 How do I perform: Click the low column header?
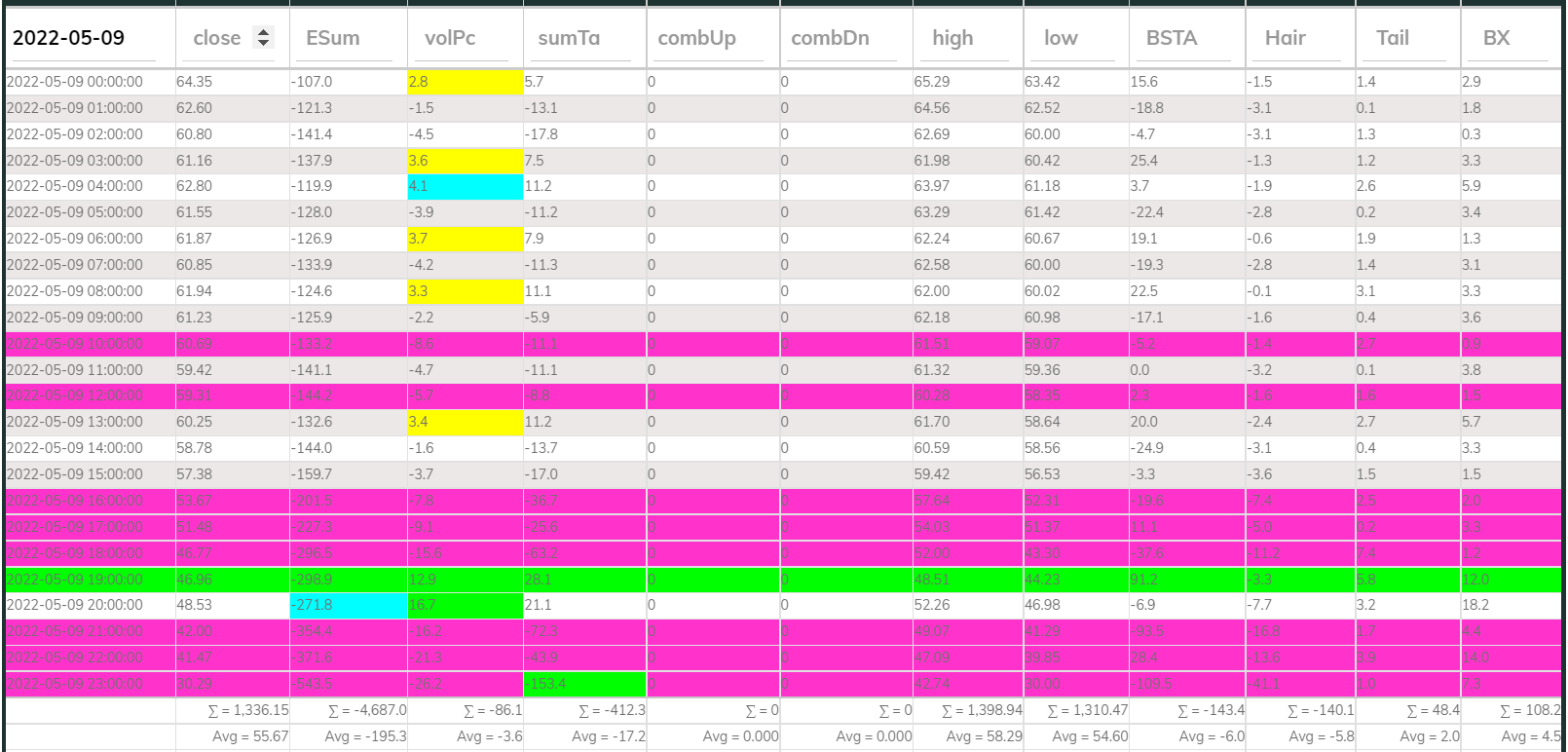click(x=1061, y=38)
